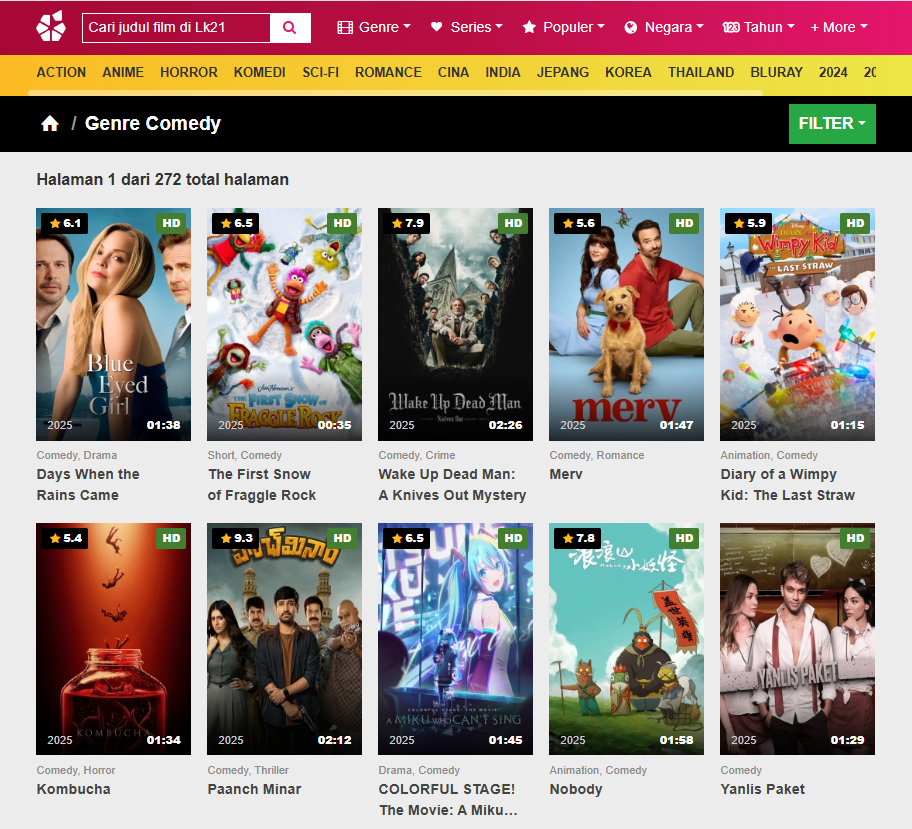Click 'Short, Comedy' genre text
Viewport: 912px width, 829px height.
tap(244, 455)
